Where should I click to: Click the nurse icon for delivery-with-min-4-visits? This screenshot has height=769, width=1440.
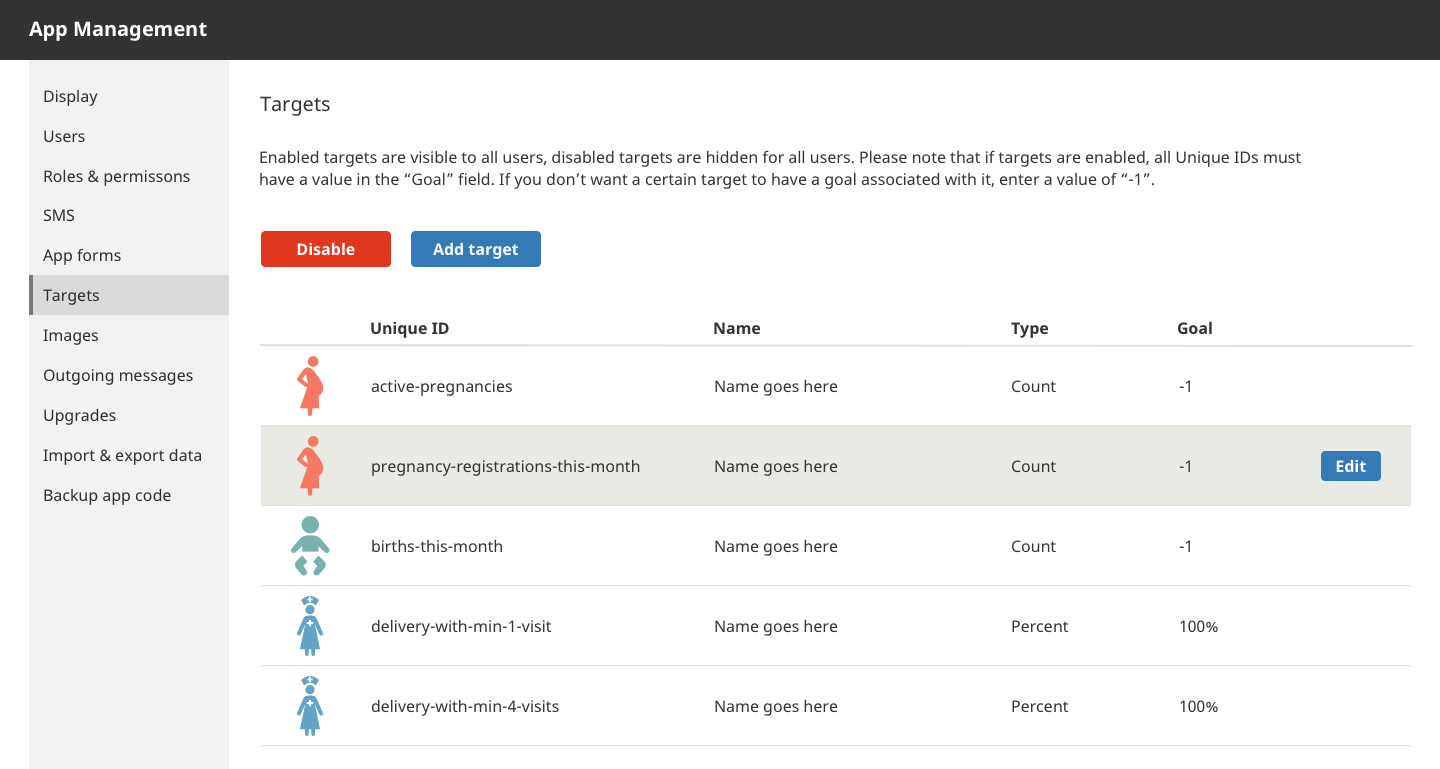[x=310, y=706]
